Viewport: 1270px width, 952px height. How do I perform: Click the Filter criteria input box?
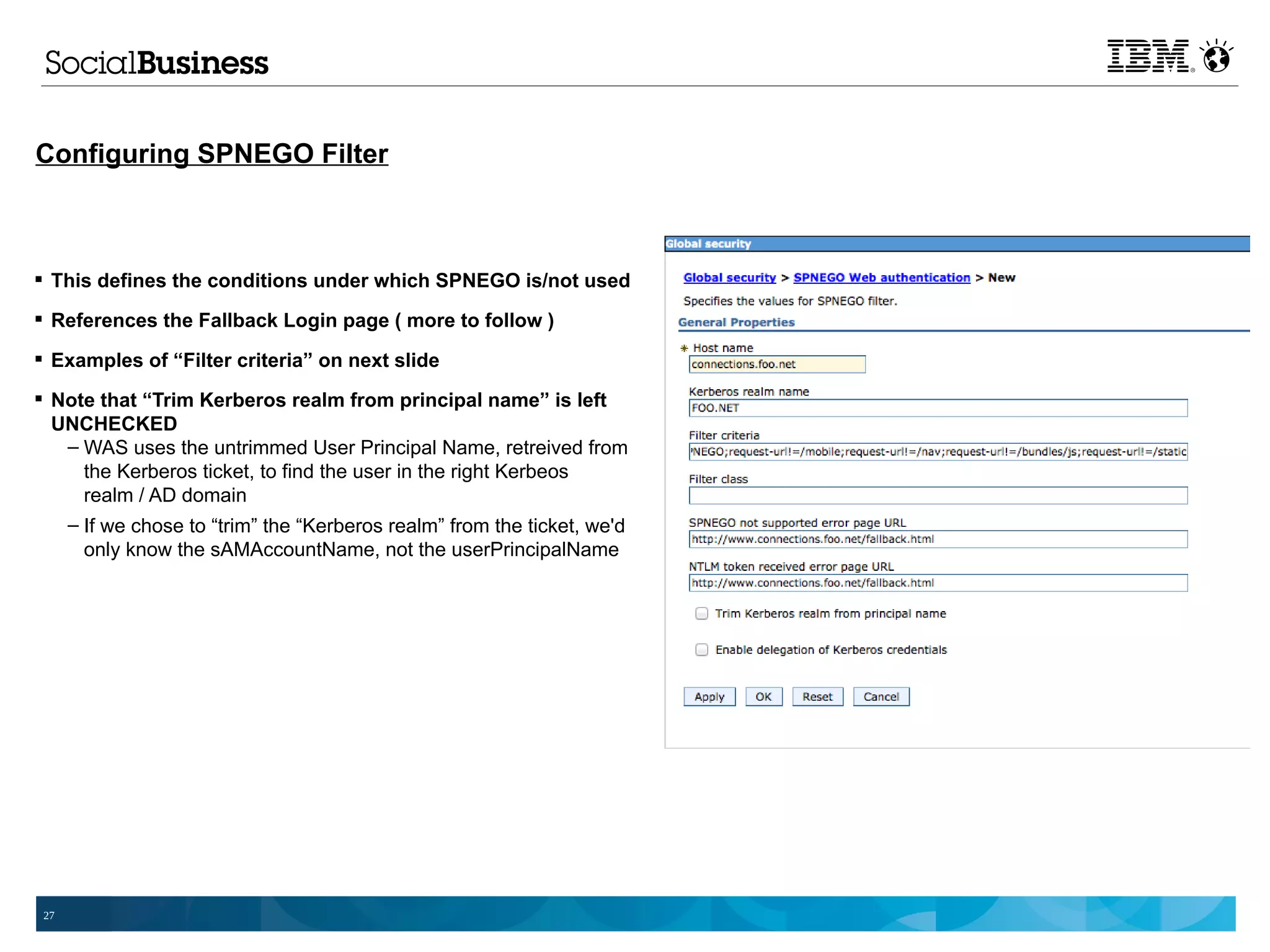click(x=938, y=452)
